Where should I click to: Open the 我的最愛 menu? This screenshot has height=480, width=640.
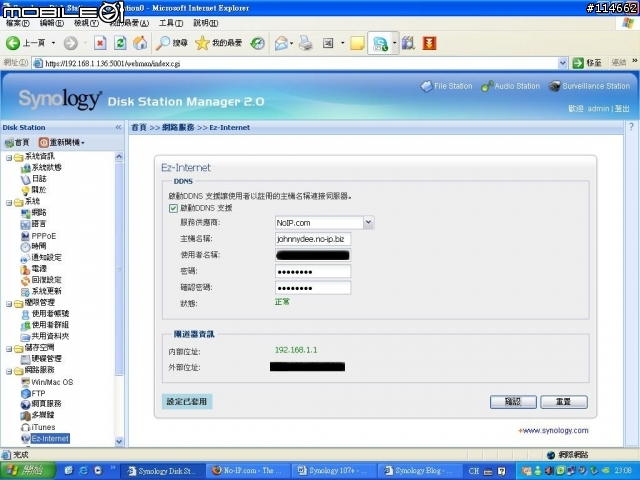[129, 23]
